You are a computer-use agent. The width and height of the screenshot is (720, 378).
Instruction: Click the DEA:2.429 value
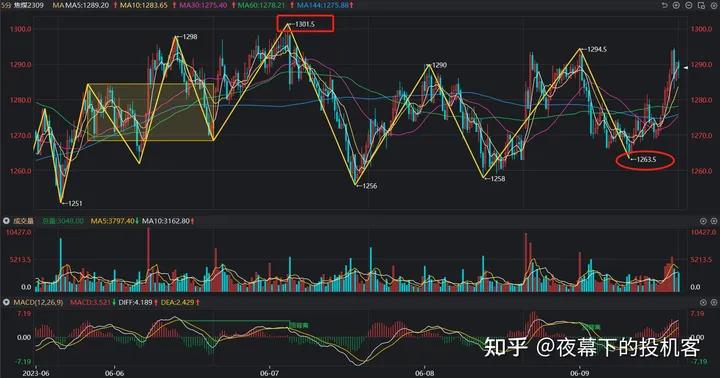click(x=177, y=302)
